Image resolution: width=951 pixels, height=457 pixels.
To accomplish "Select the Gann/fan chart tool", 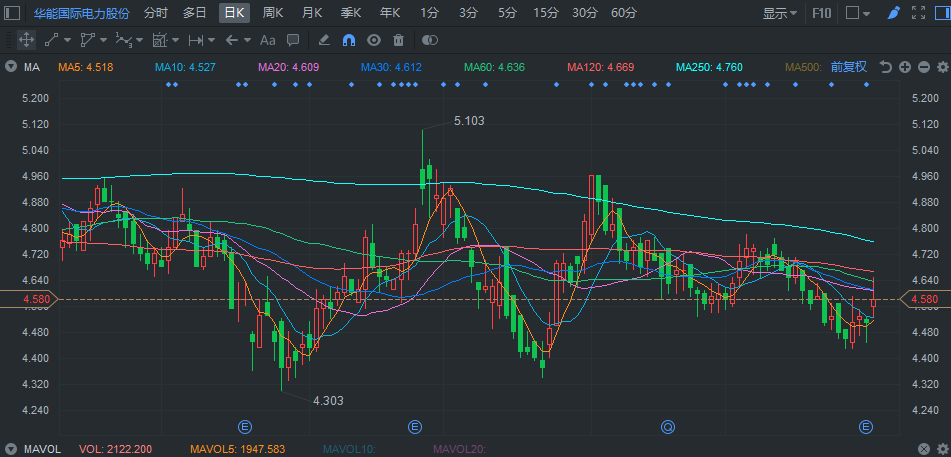I will pos(160,40).
